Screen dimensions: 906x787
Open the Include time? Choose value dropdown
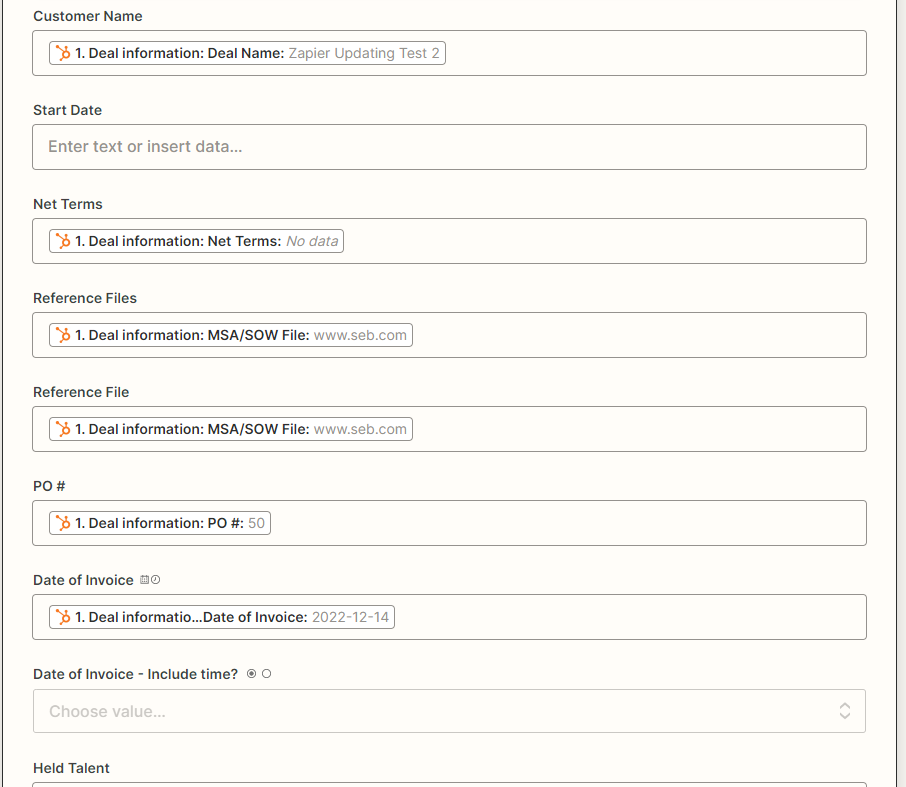coord(449,711)
